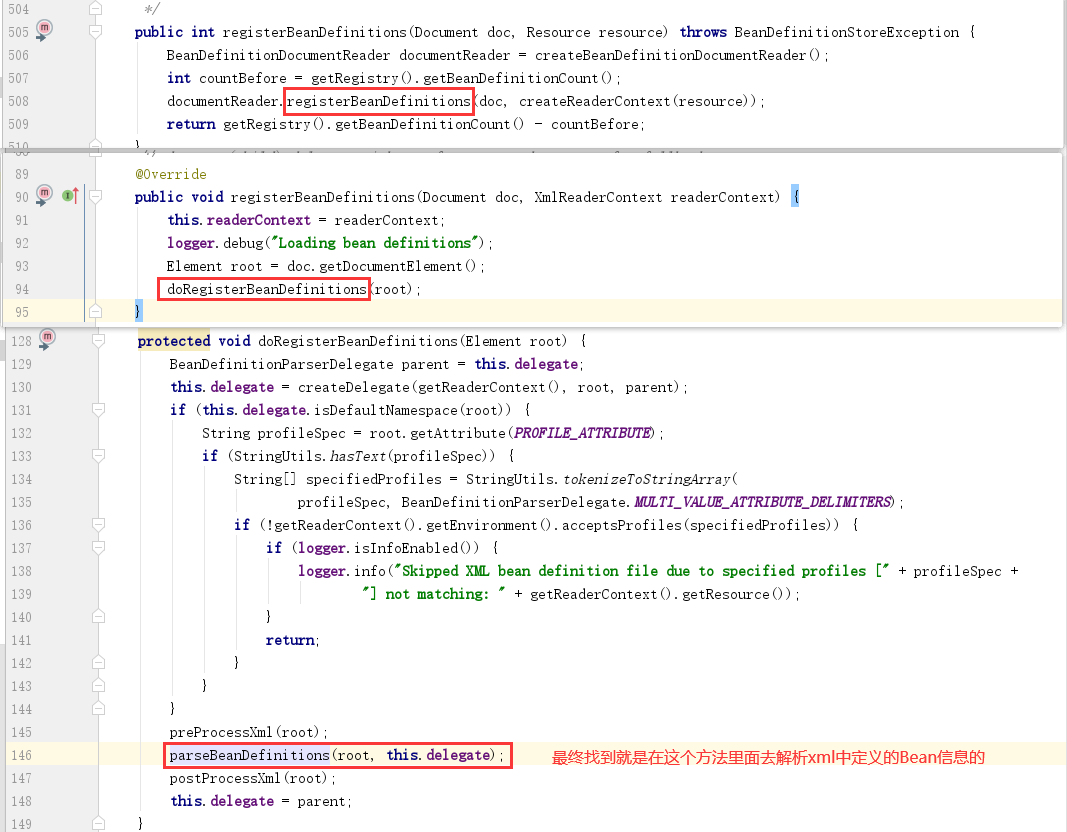The width and height of the screenshot is (1067, 832).
Task: Click the red-boxed registerBeanDefinitions call on line 508
Action: pos(378,101)
